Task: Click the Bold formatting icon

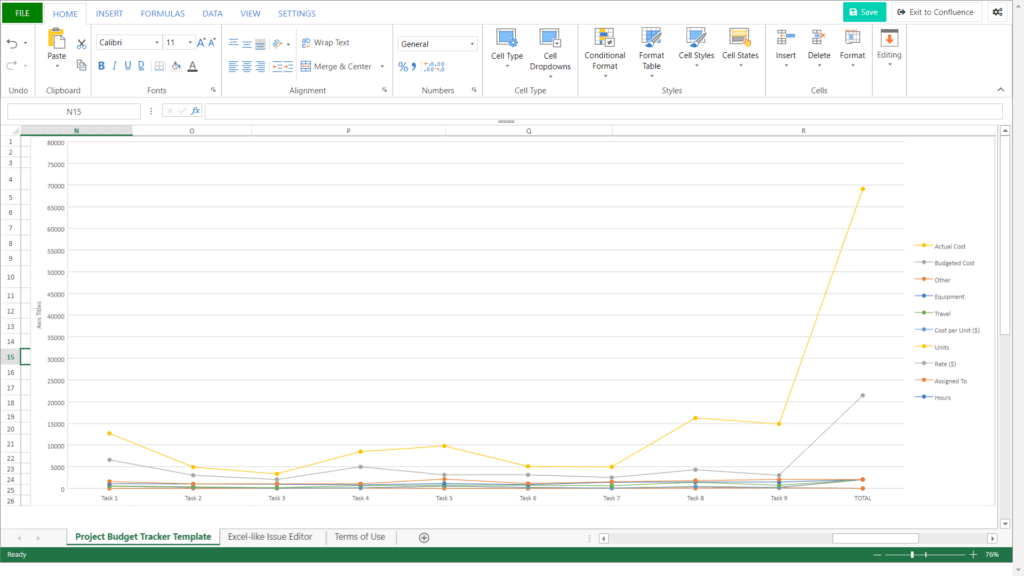Action: coord(101,66)
